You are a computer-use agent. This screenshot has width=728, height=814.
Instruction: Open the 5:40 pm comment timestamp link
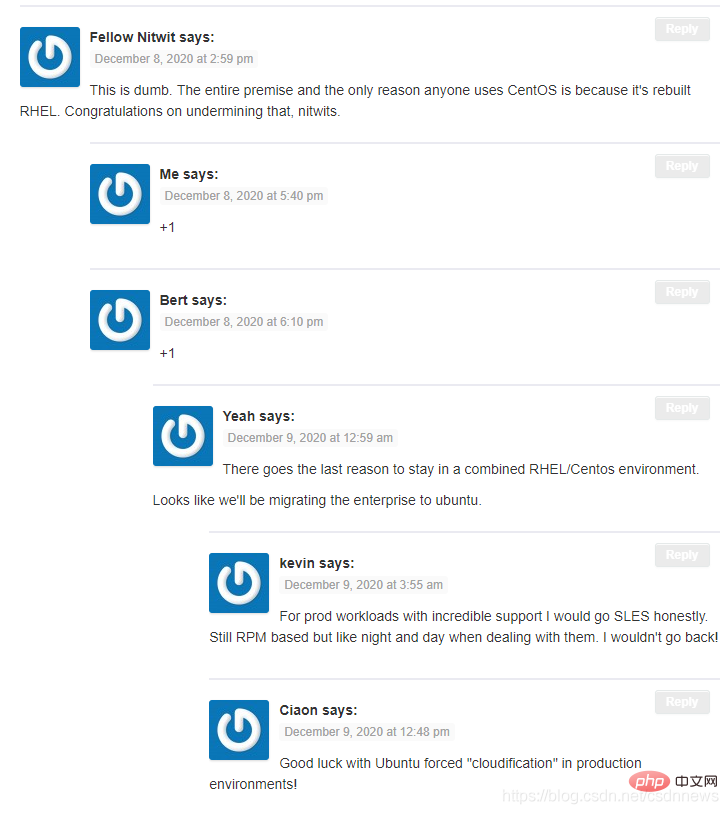tap(244, 196)
